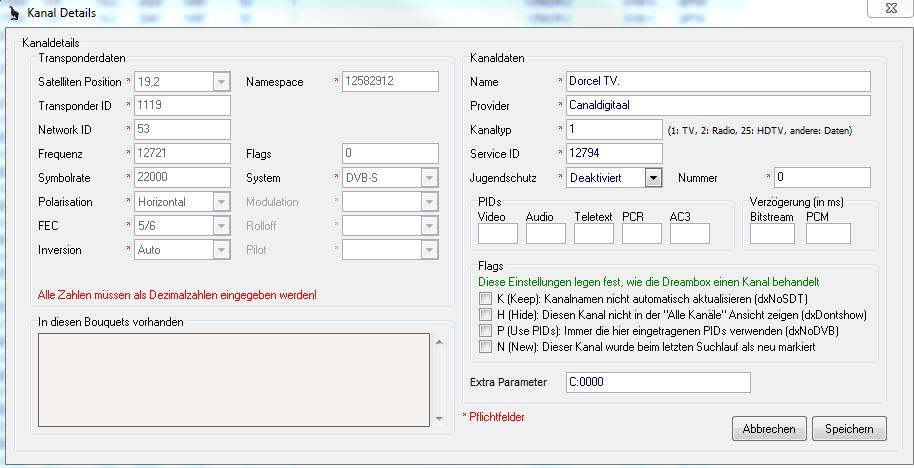Click the Extra Parameter field

click(x=657, y=383)
